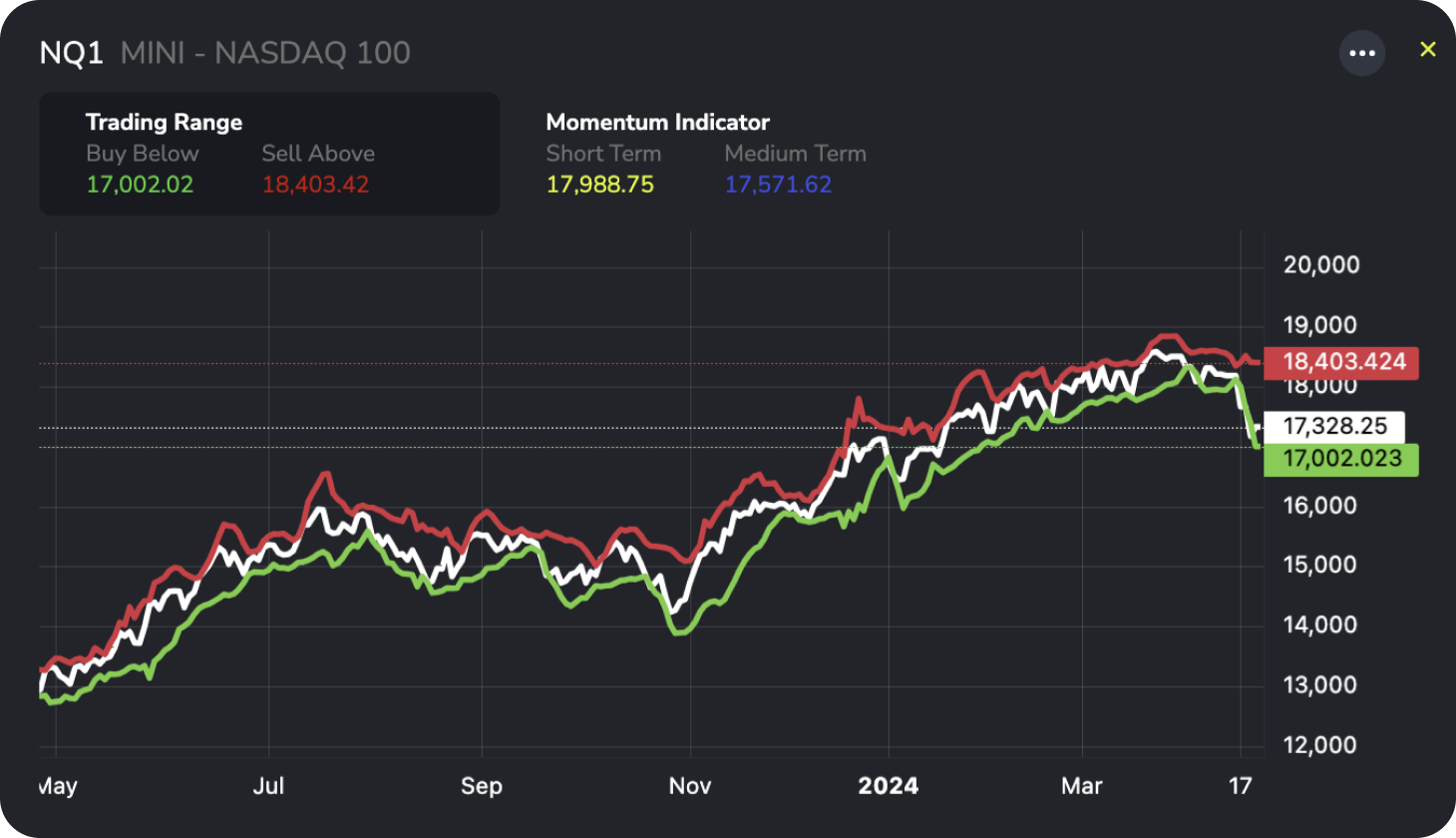Click the green 17,002.02 buy value
Viewport: 1456px width, 838px height.
point(140,185)
